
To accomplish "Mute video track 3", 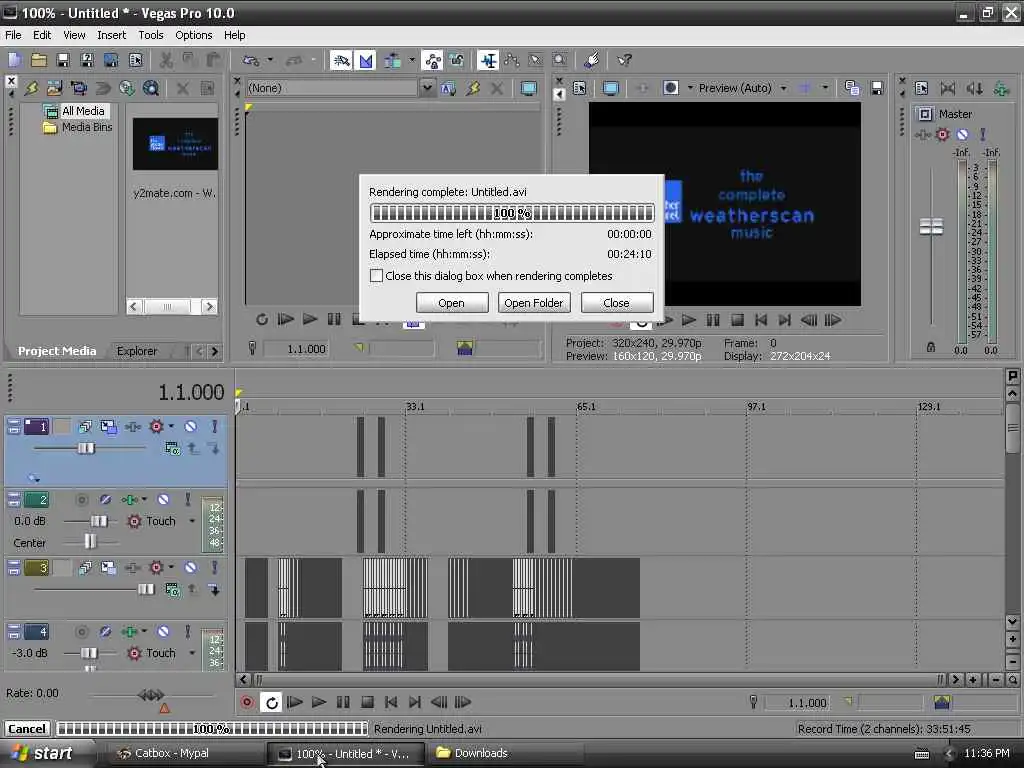I will 190,568.
